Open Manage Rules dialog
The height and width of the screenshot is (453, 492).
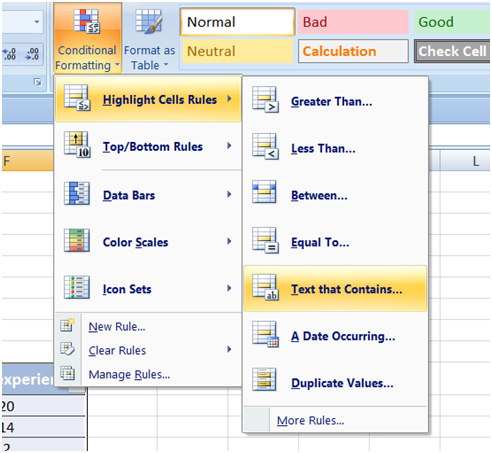[x=129, y=375]
